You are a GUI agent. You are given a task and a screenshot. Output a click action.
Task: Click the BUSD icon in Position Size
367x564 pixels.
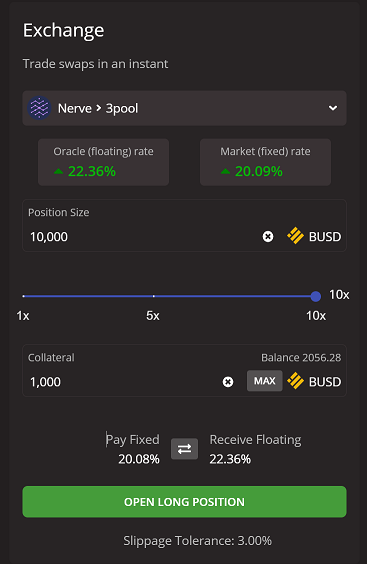[295, 236]
